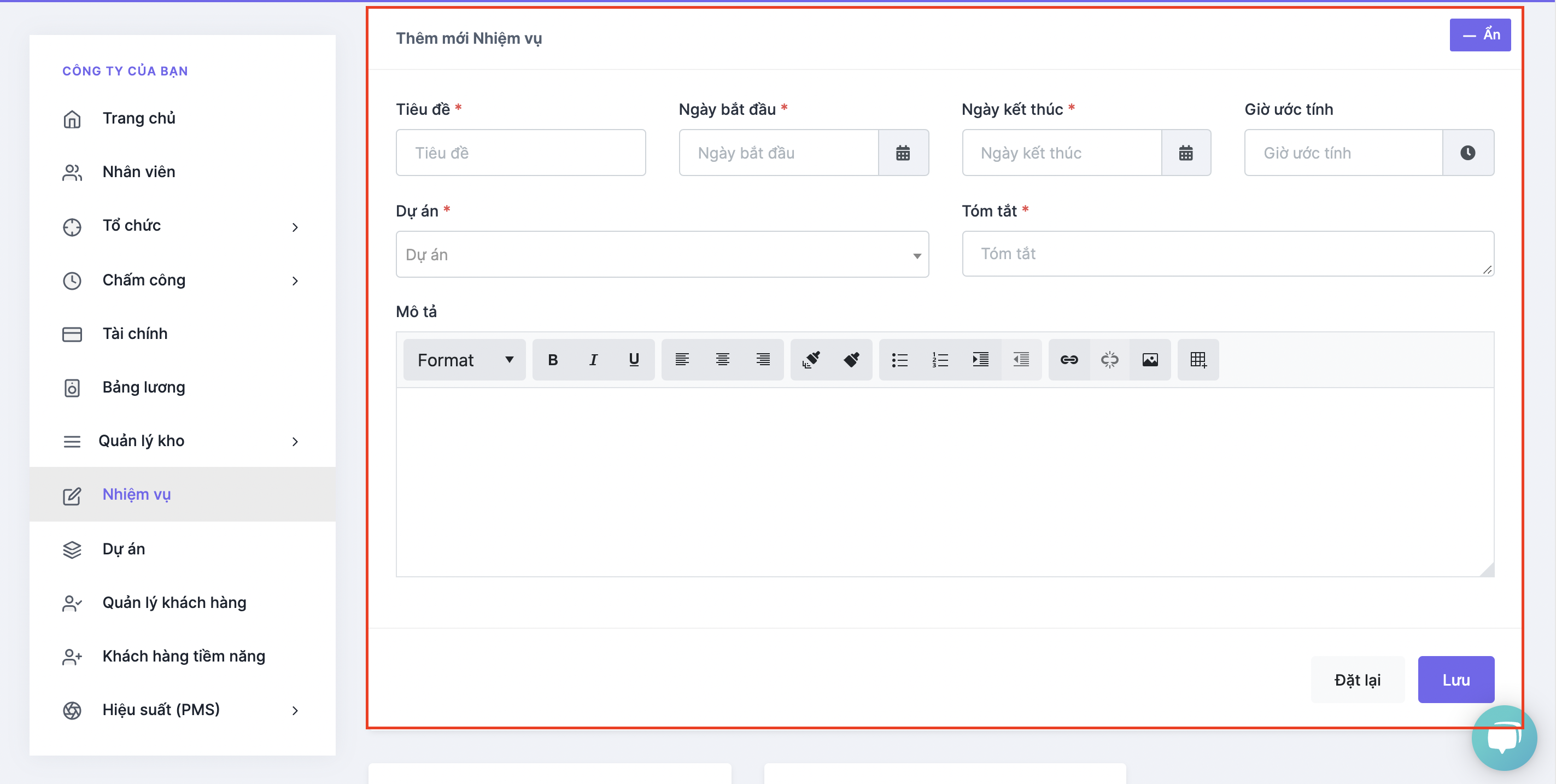Open Khách hàng tiềm năng menu item
1556x784 pixels.
coord(183,657)
